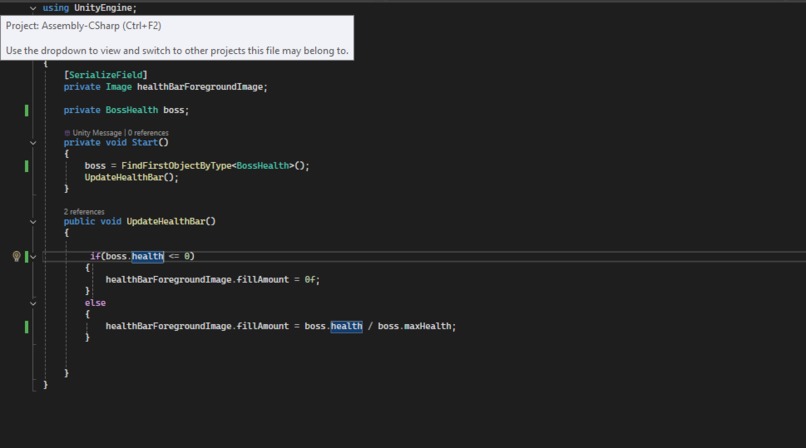Click the highlighted health in the else branch

[x=346, y=326]
